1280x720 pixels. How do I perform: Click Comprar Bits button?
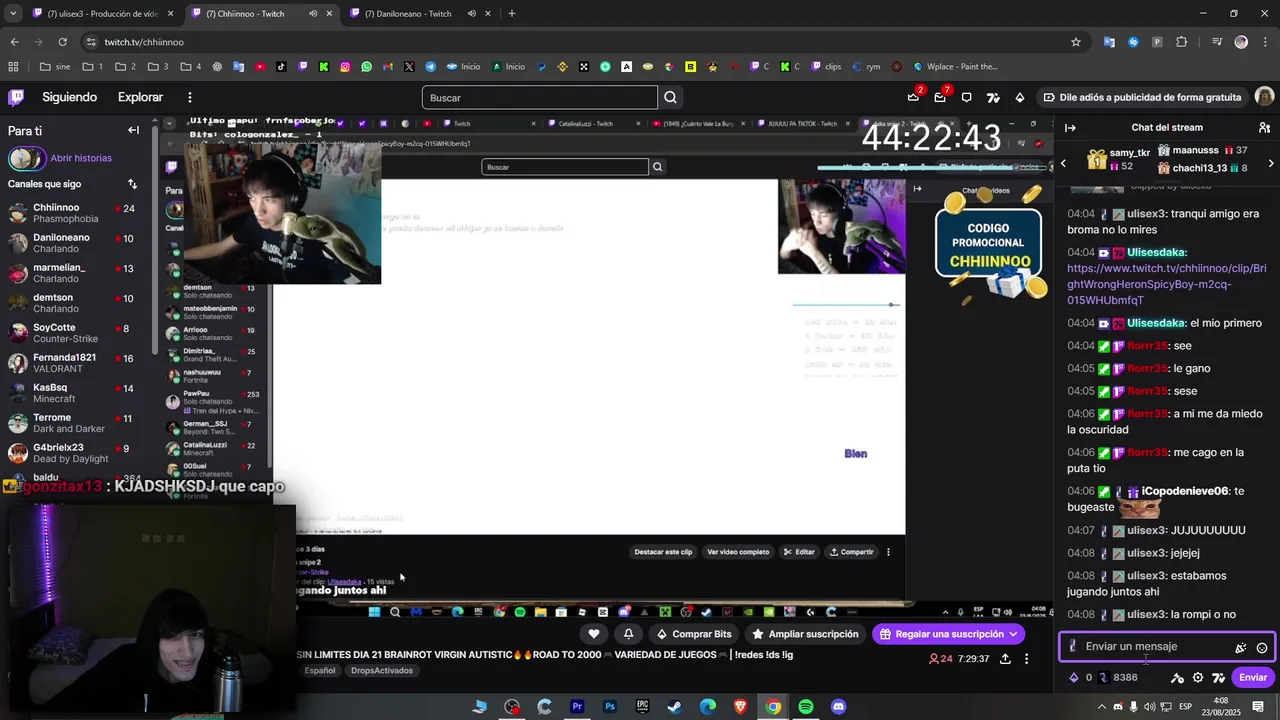pos(694,634)
